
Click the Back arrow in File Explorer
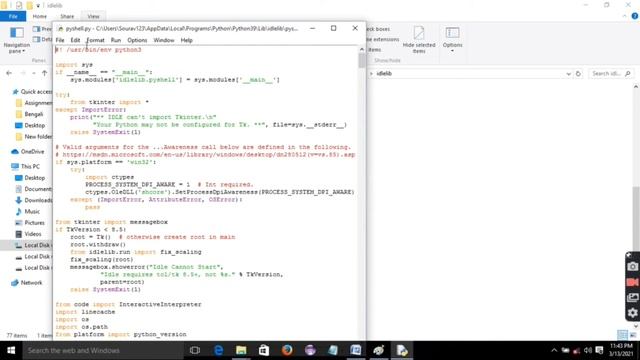pyautogui.click(x=9, y=73)
